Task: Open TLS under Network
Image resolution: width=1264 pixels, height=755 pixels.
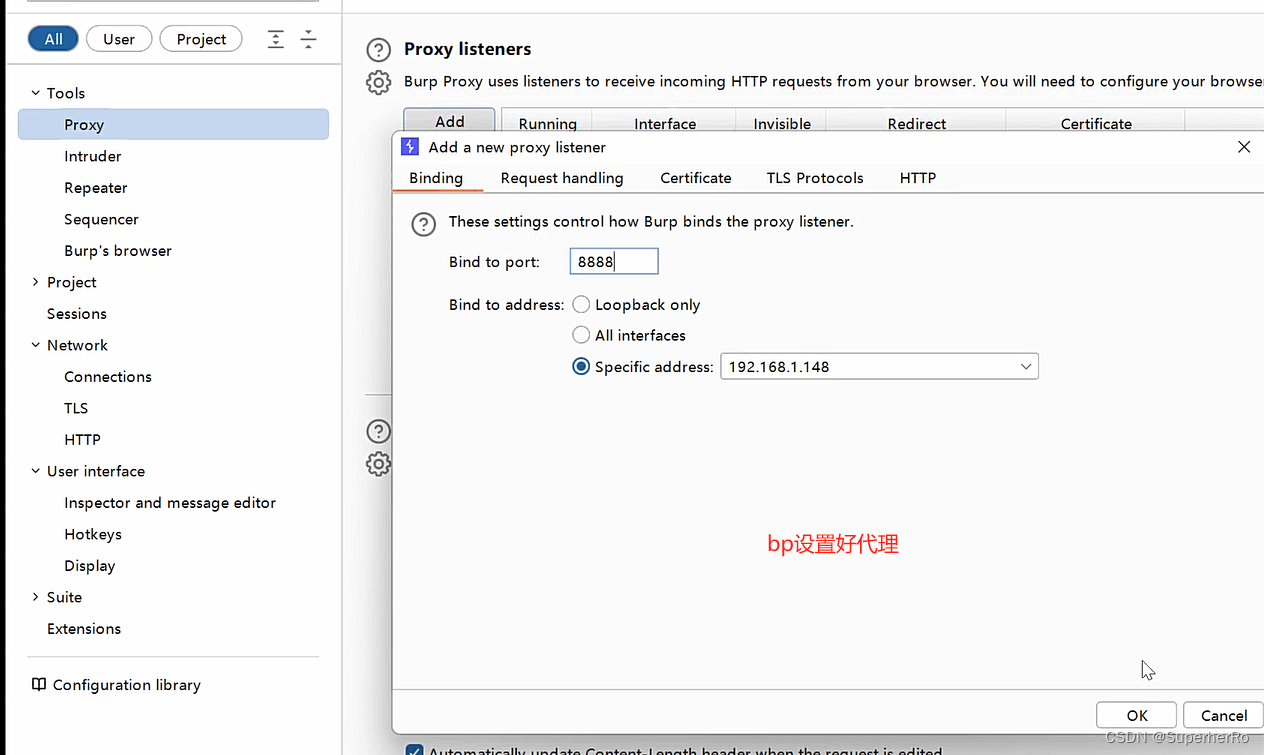Action: tap(76, 408)
